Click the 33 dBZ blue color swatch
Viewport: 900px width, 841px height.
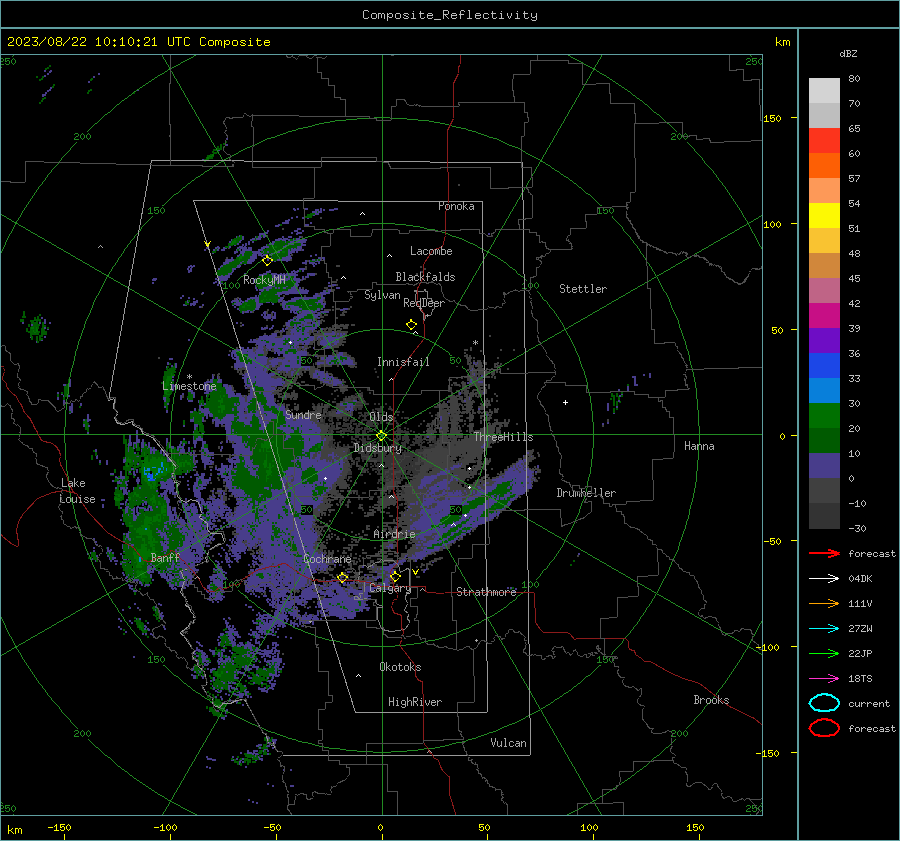824,390
